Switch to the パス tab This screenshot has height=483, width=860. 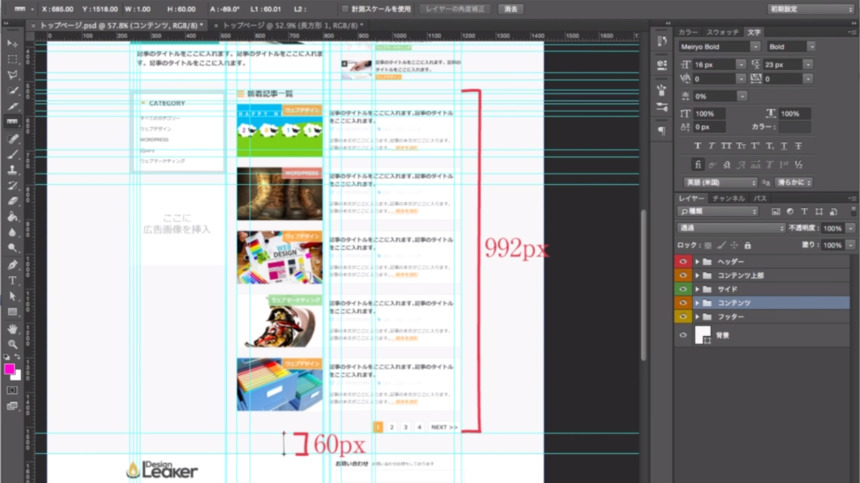pyautogui.click(x=760, y=198)
